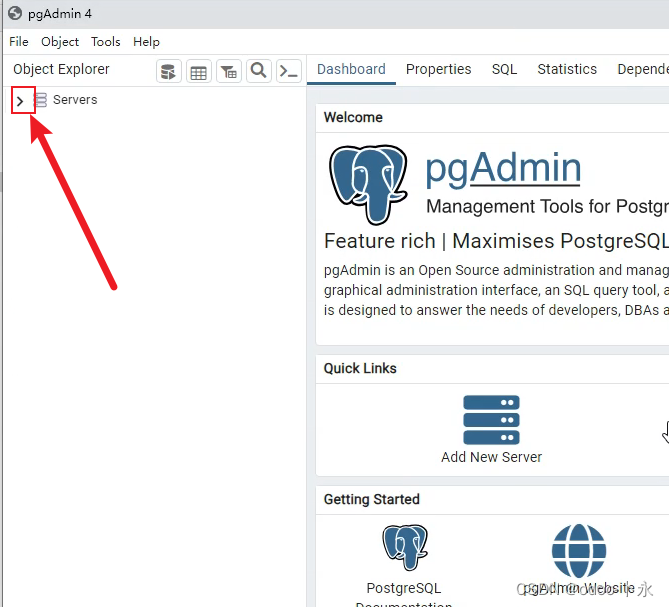
Task: Click the Filtered Rows icon
Action: click(x=229, y=71)
